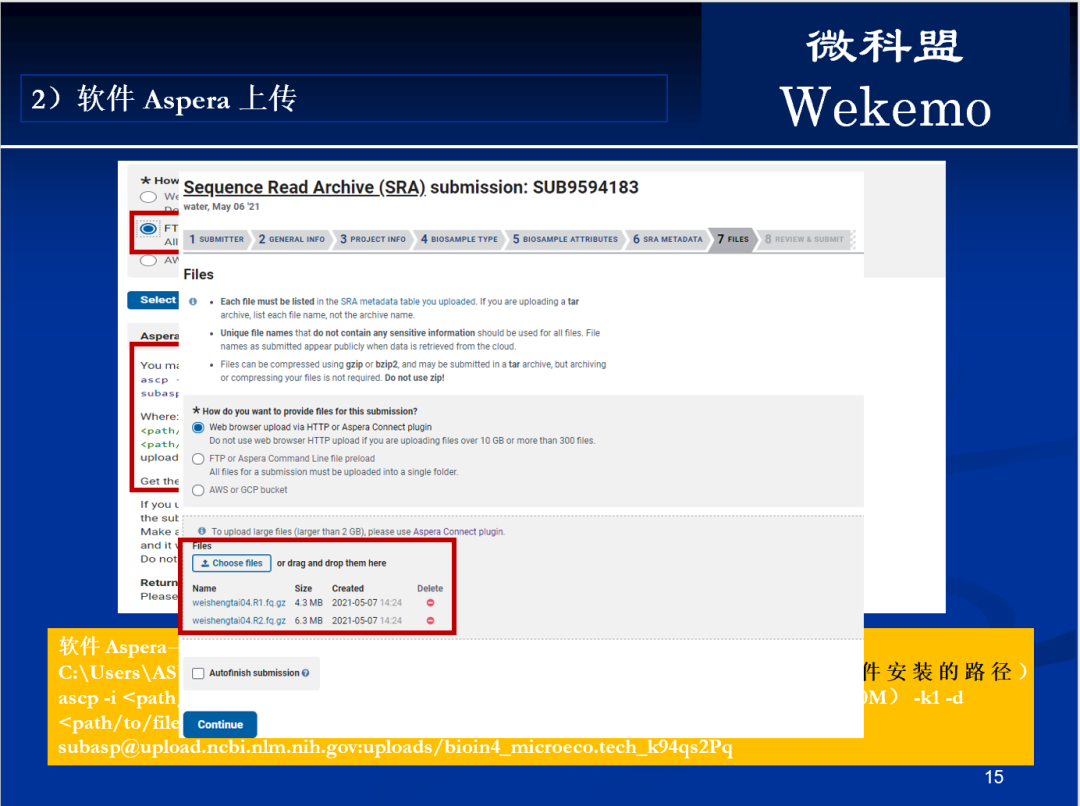
Task: Open step 8 Review & Submit tab
Action: [804, 239]
